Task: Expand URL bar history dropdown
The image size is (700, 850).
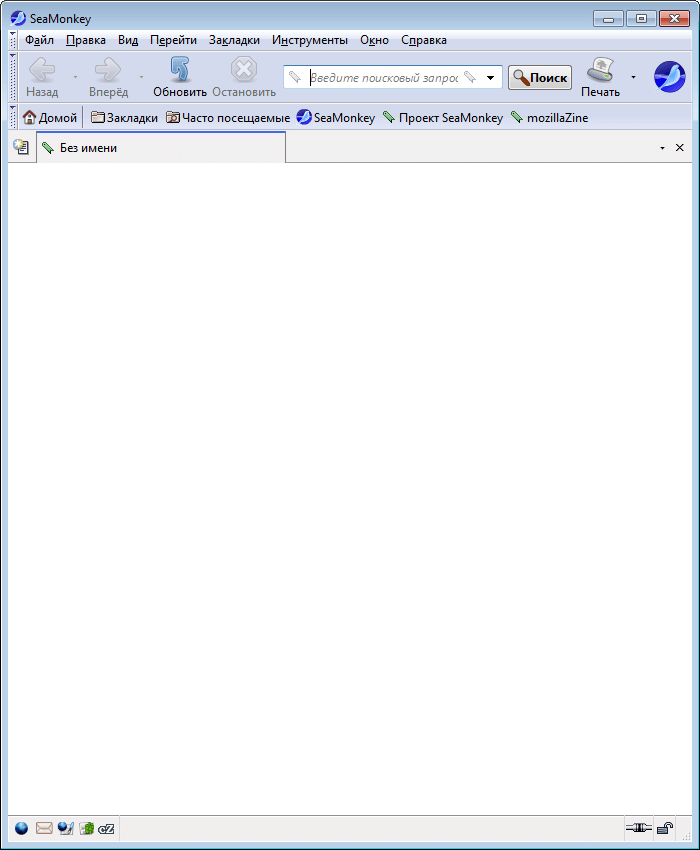Action: pyautogui.click(x=490, y=78)
